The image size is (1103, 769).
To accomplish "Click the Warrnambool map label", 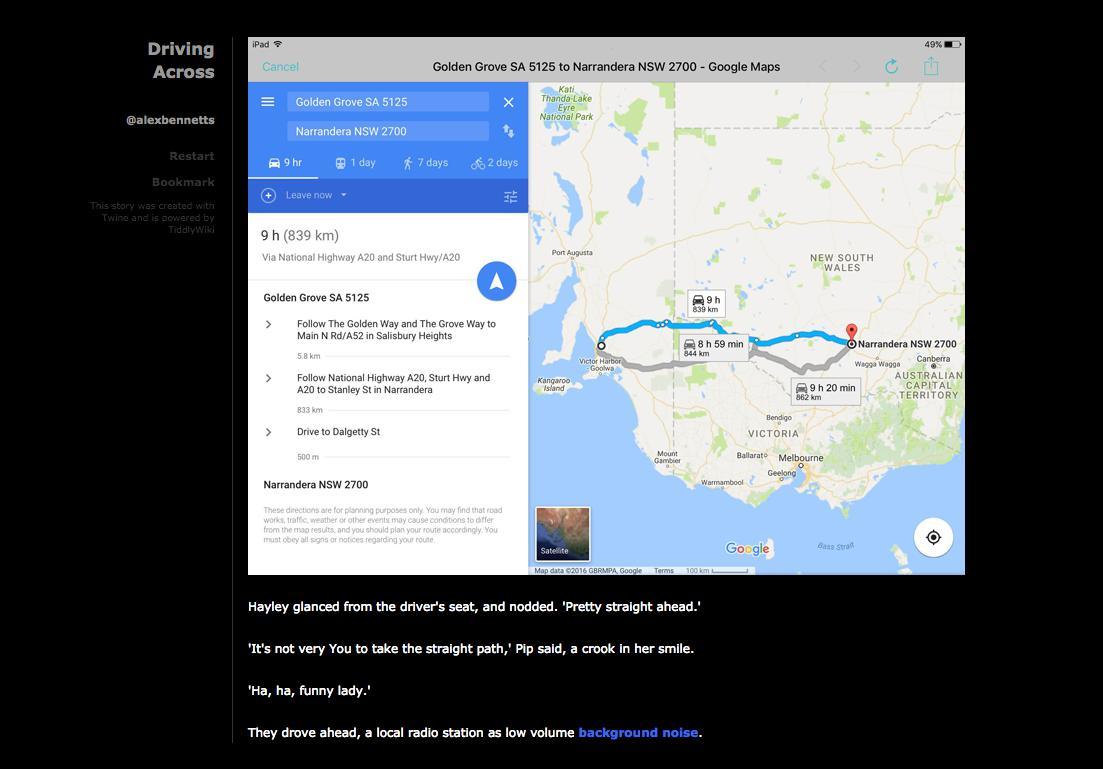I will (722, 483).
